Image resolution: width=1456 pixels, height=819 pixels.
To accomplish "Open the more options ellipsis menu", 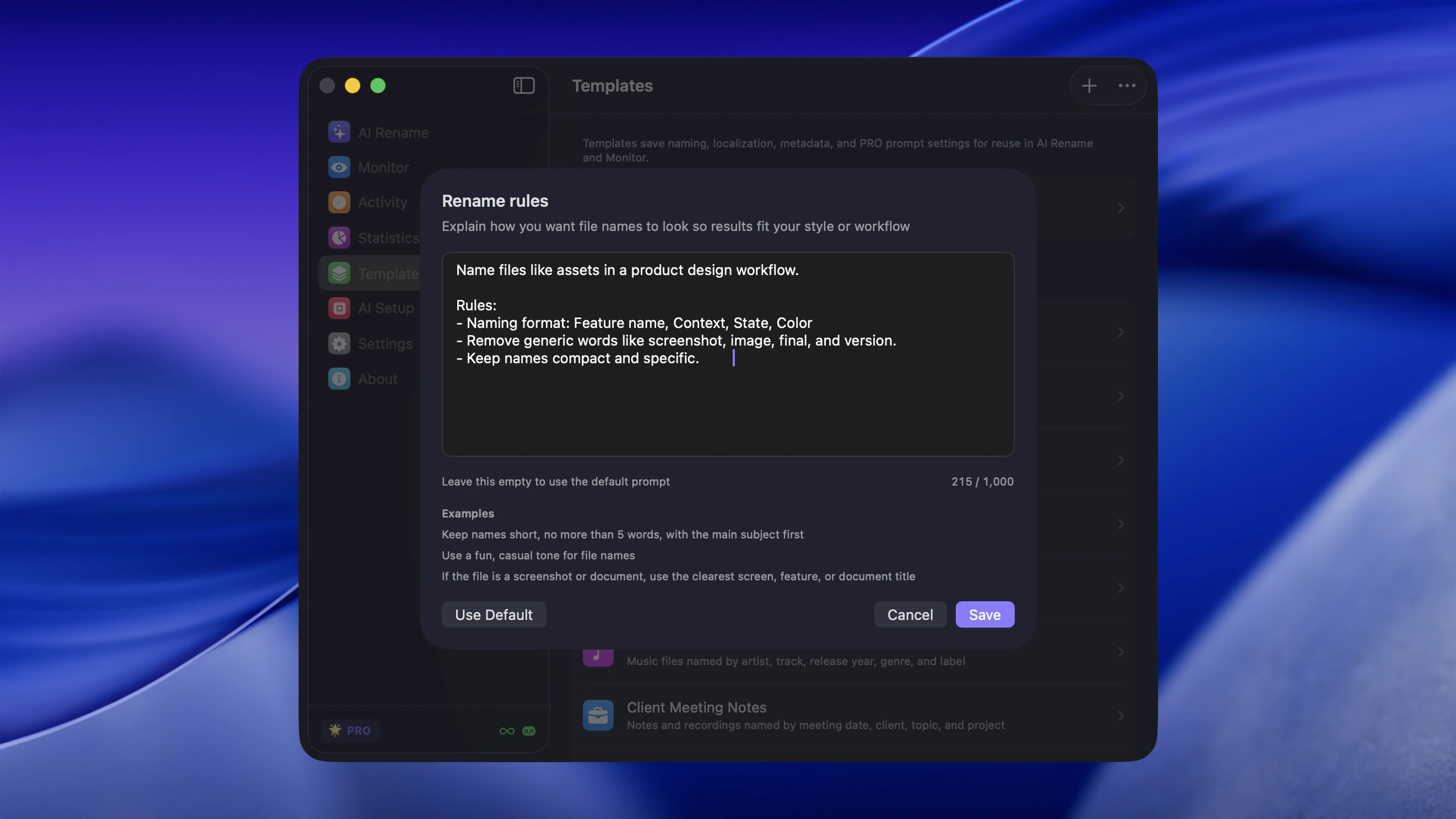I will pos(1127,85).
